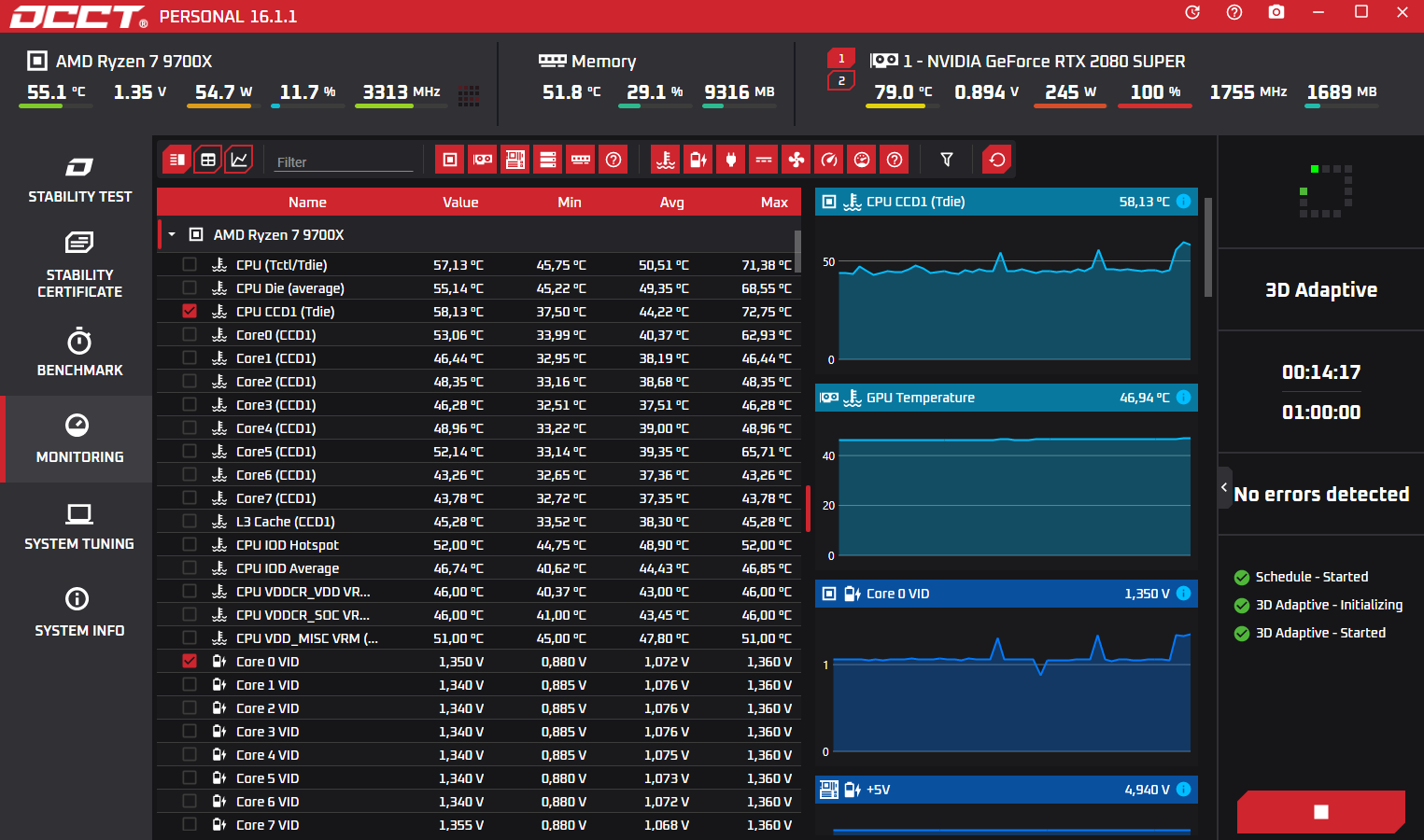
Task: Collapse the right panel with chevron arrow
Action: tap(1224, 487)
